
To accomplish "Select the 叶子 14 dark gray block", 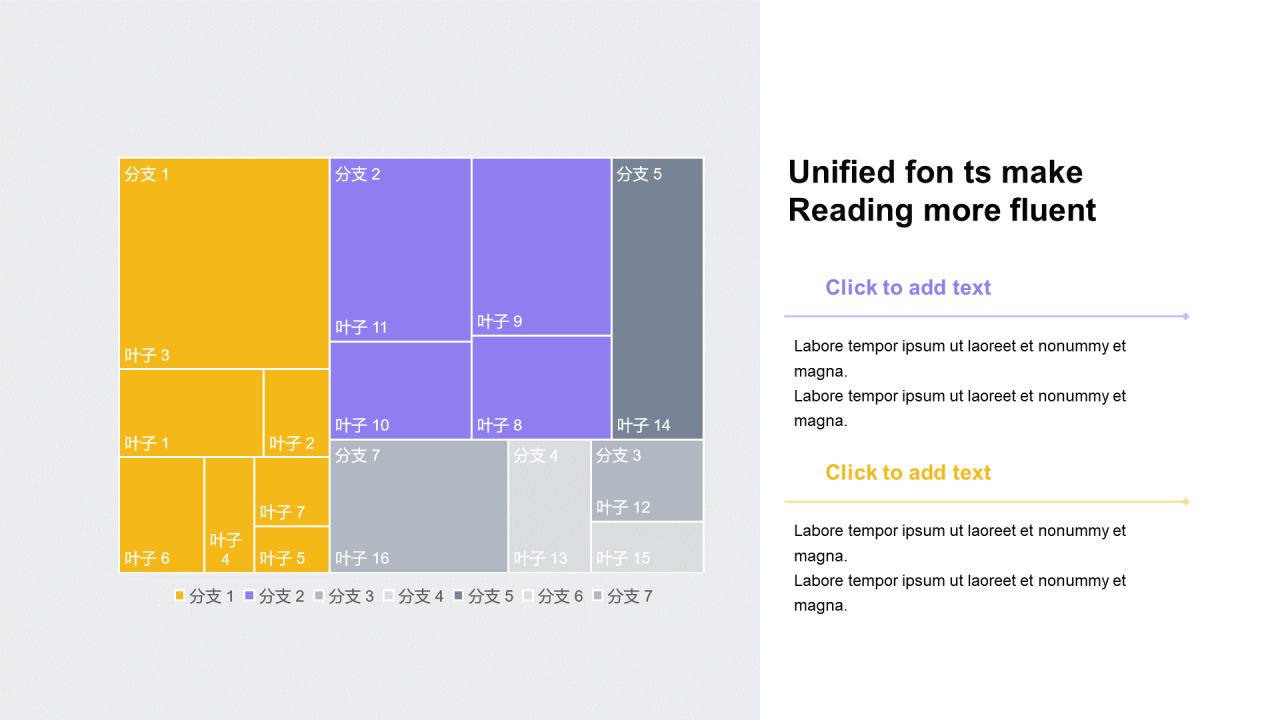I will coord(657,298).
